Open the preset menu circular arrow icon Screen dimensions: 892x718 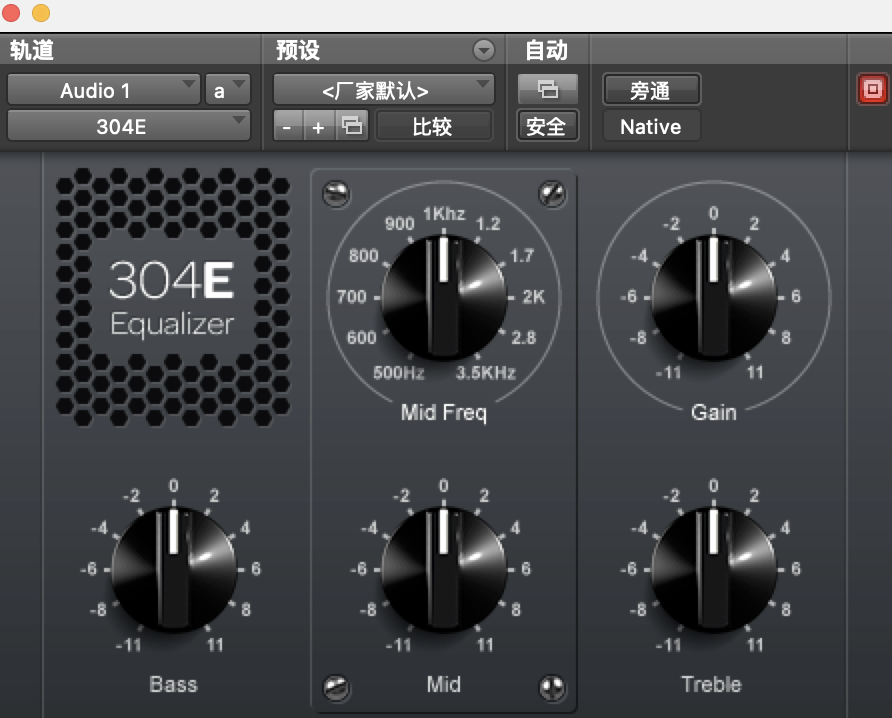pyautogui.click(x=484, y=50)
